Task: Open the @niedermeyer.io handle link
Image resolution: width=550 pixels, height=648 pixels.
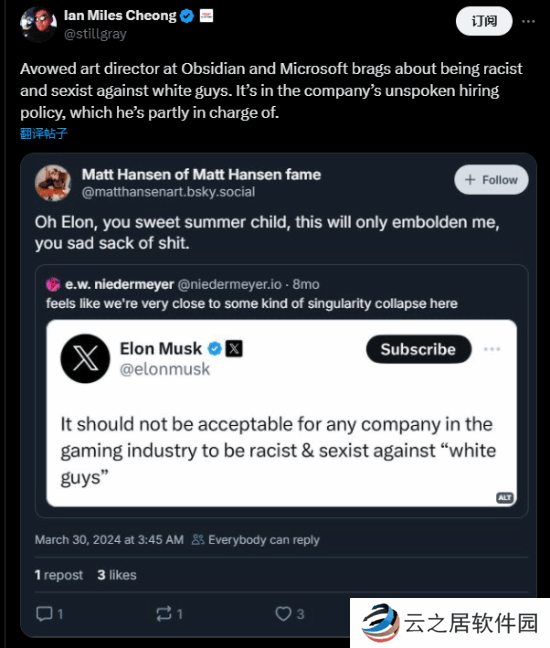Action: coord(230,284)
